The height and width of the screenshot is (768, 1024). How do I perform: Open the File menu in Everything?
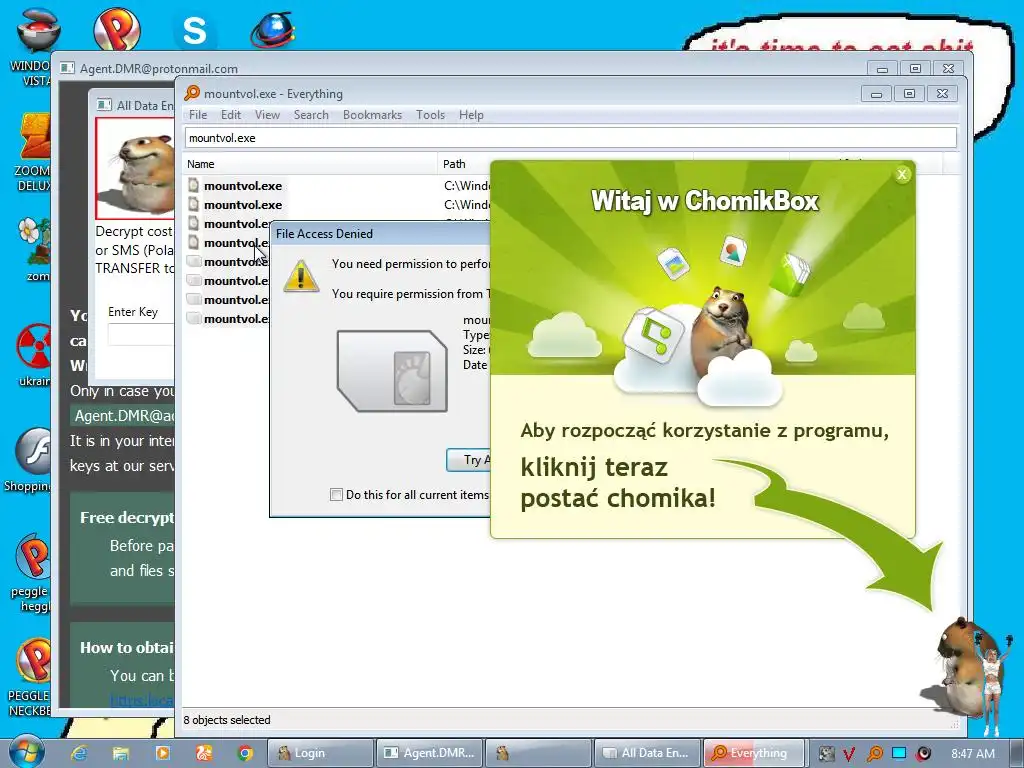pos(198,115)
